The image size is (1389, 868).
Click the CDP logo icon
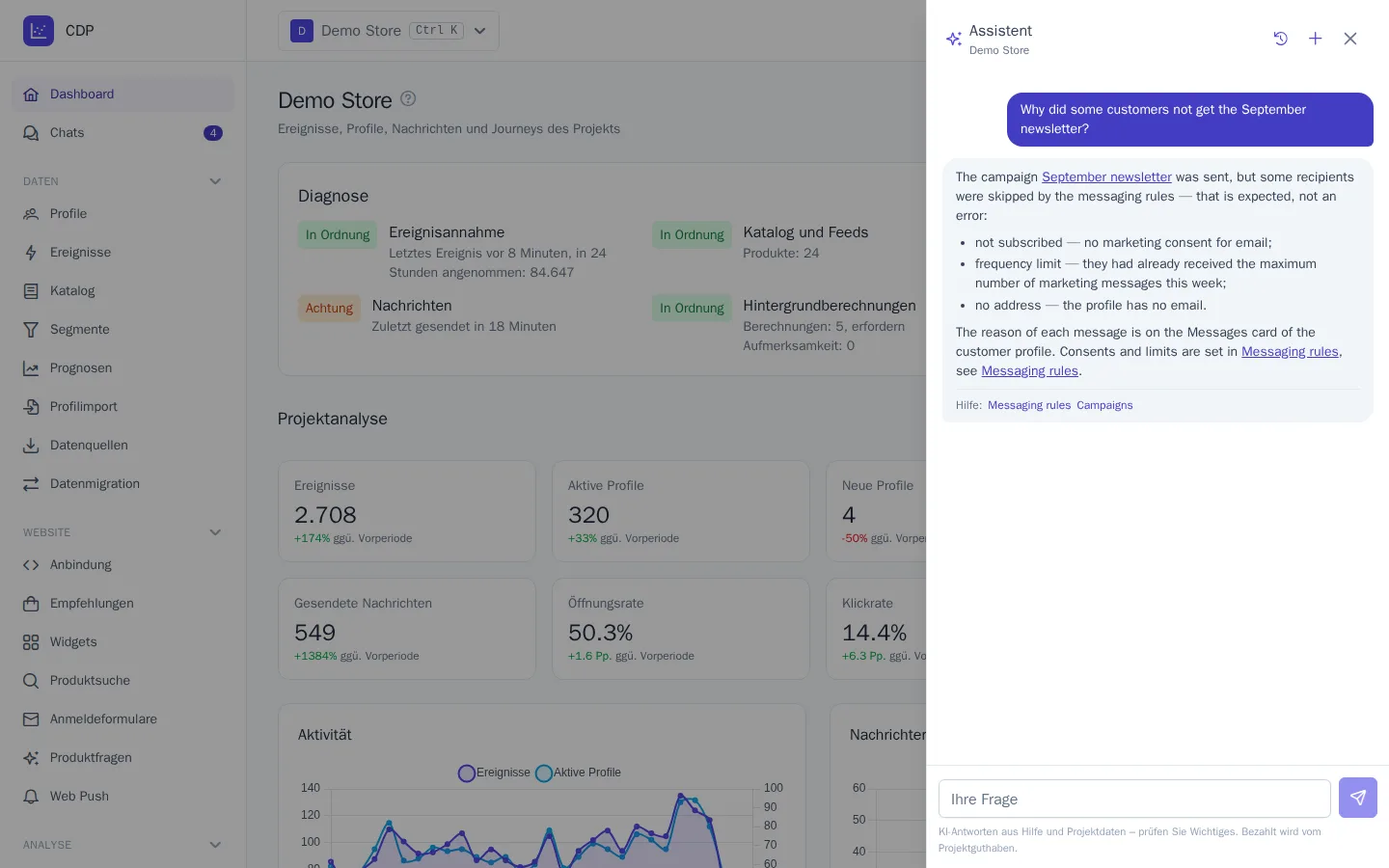click(x=39, y=31)
